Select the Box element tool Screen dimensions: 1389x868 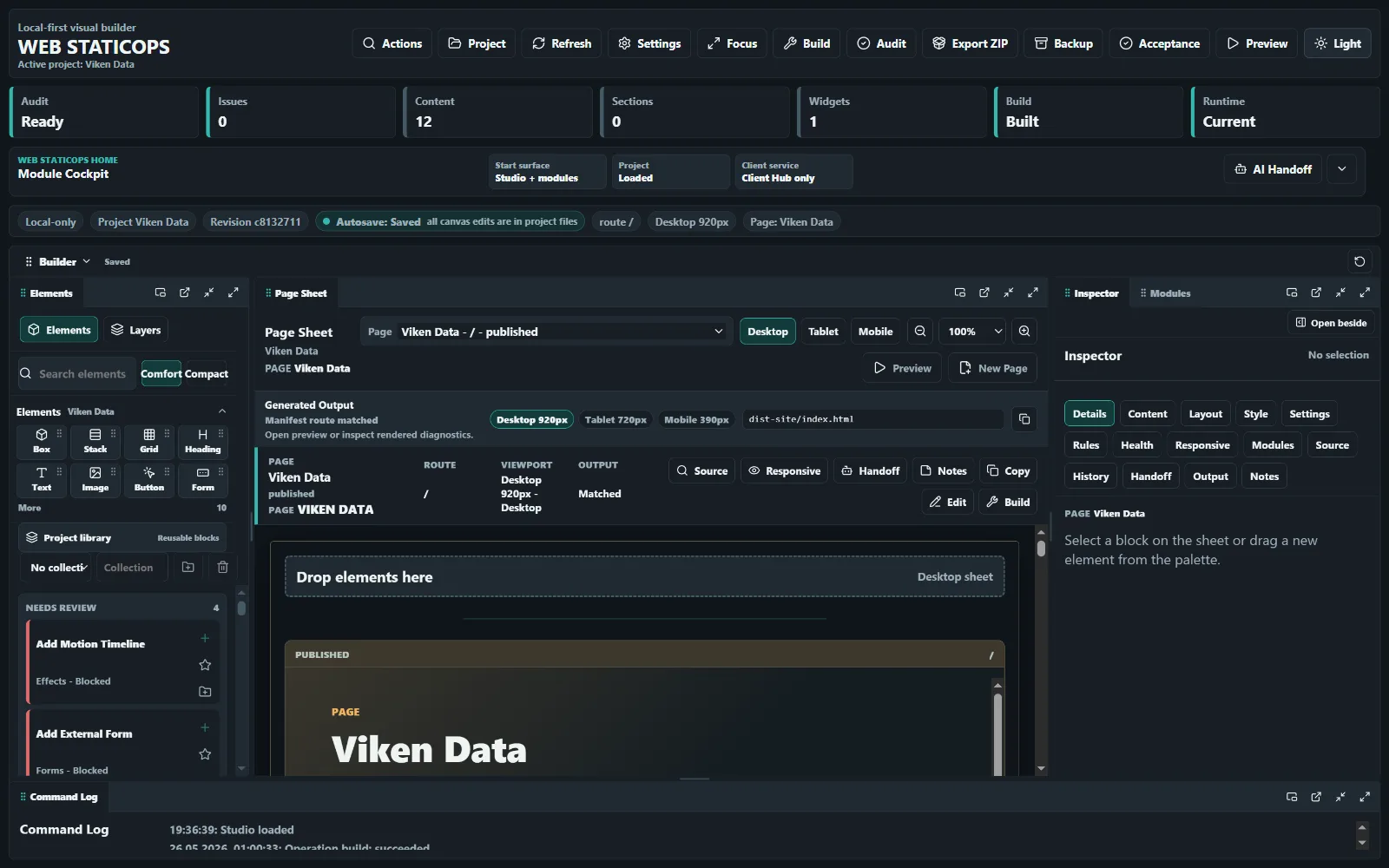[41, 441]
